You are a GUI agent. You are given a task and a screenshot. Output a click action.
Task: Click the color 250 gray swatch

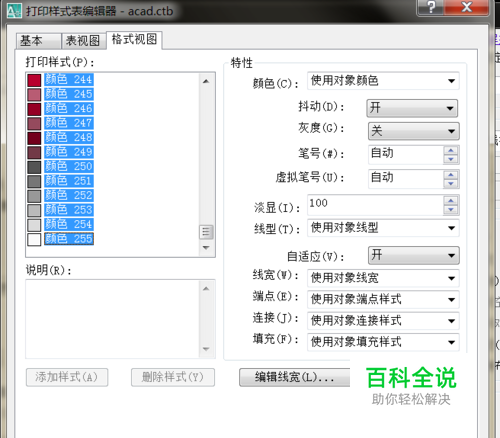34,167
